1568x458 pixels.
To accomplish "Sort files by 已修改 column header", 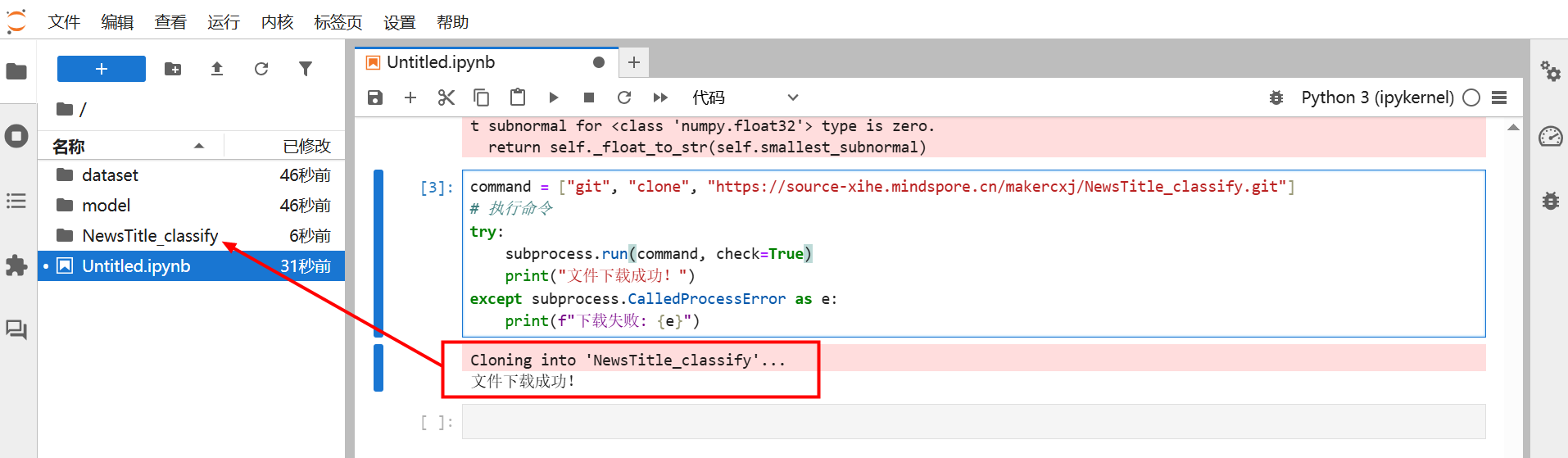I will click(x=285, y=147).
